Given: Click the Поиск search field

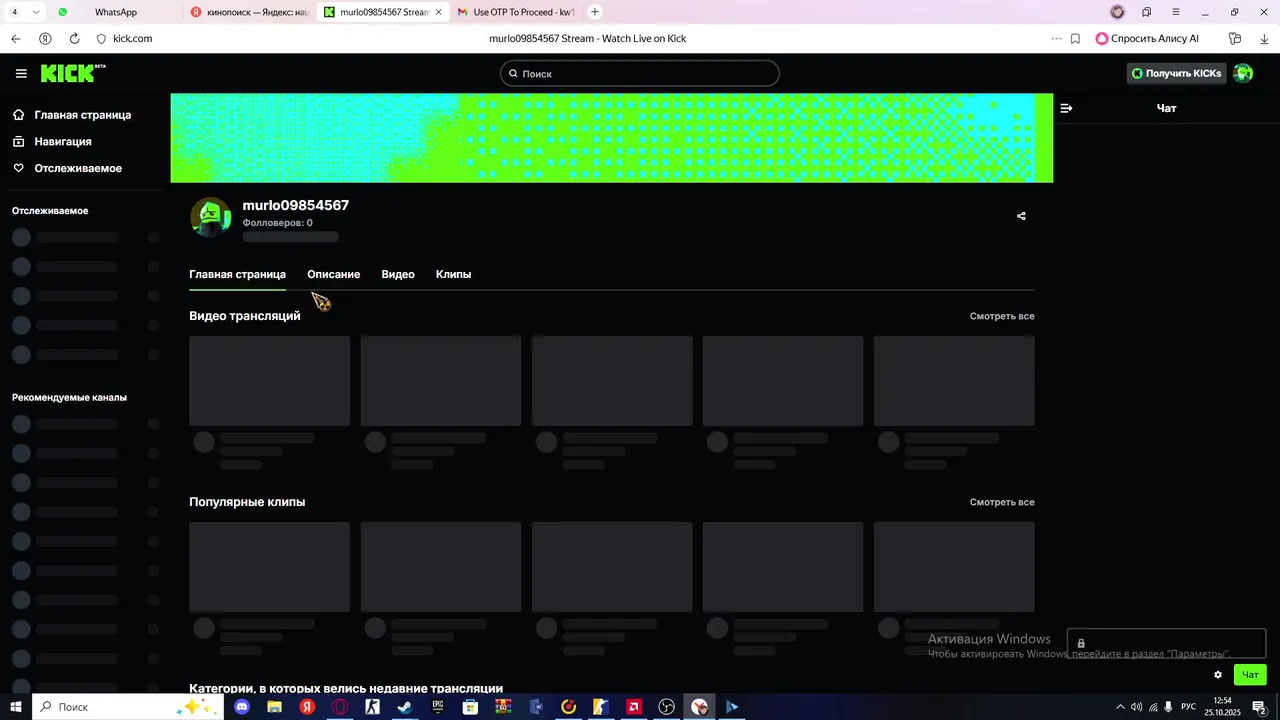Looking at the screenshot, I should tap(640, 73).
